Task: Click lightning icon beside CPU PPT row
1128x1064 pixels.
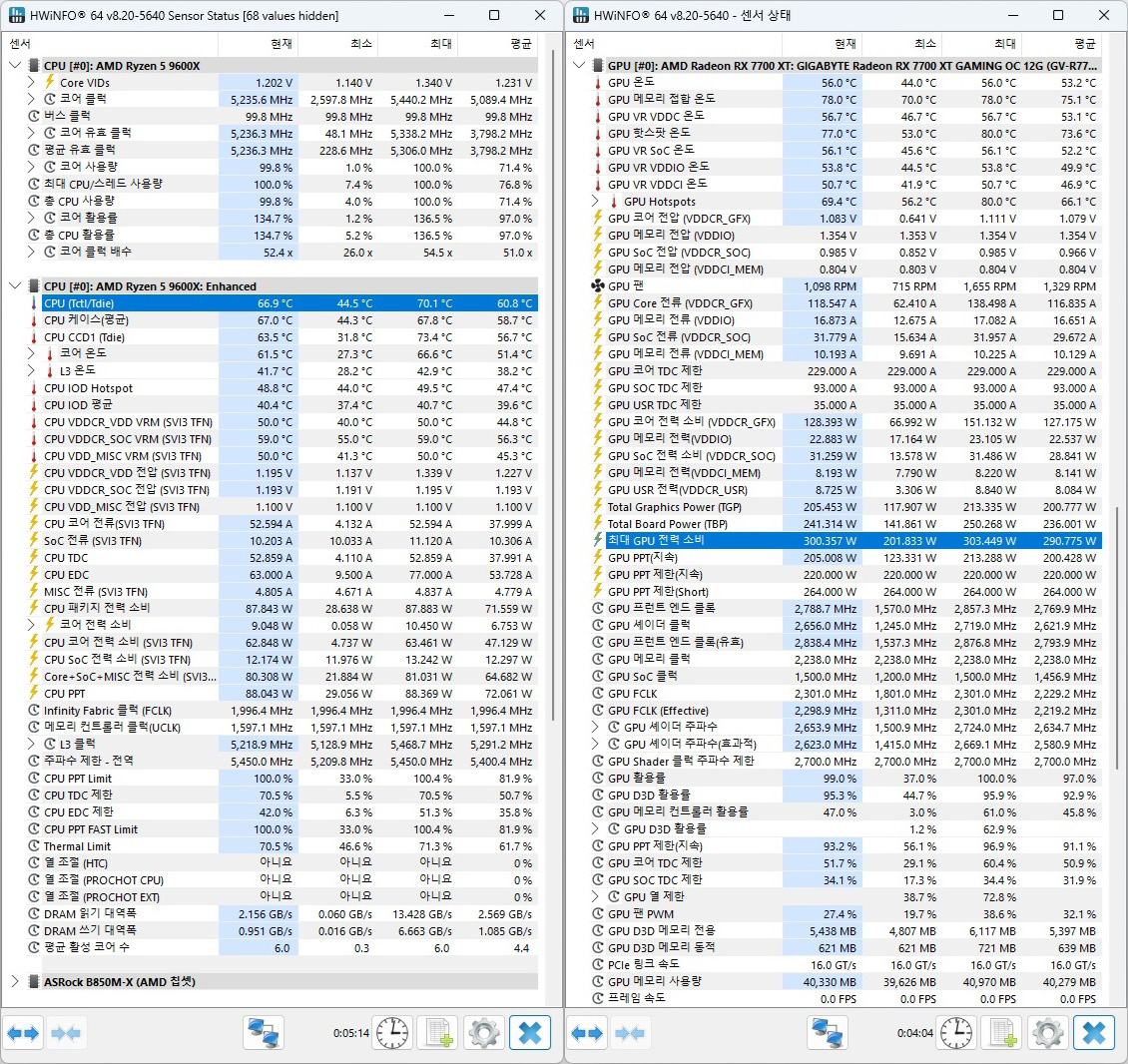Action: coord(34,693)
